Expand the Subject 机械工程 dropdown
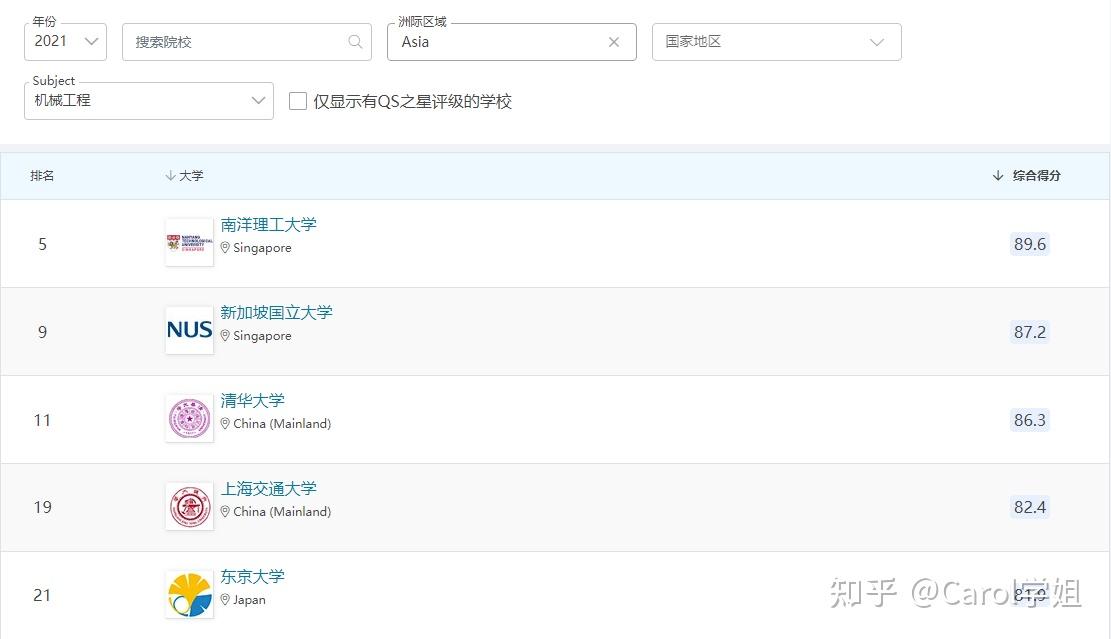Image resolution: width=1111 pixels, height=639 pixels. pos(149,101)
